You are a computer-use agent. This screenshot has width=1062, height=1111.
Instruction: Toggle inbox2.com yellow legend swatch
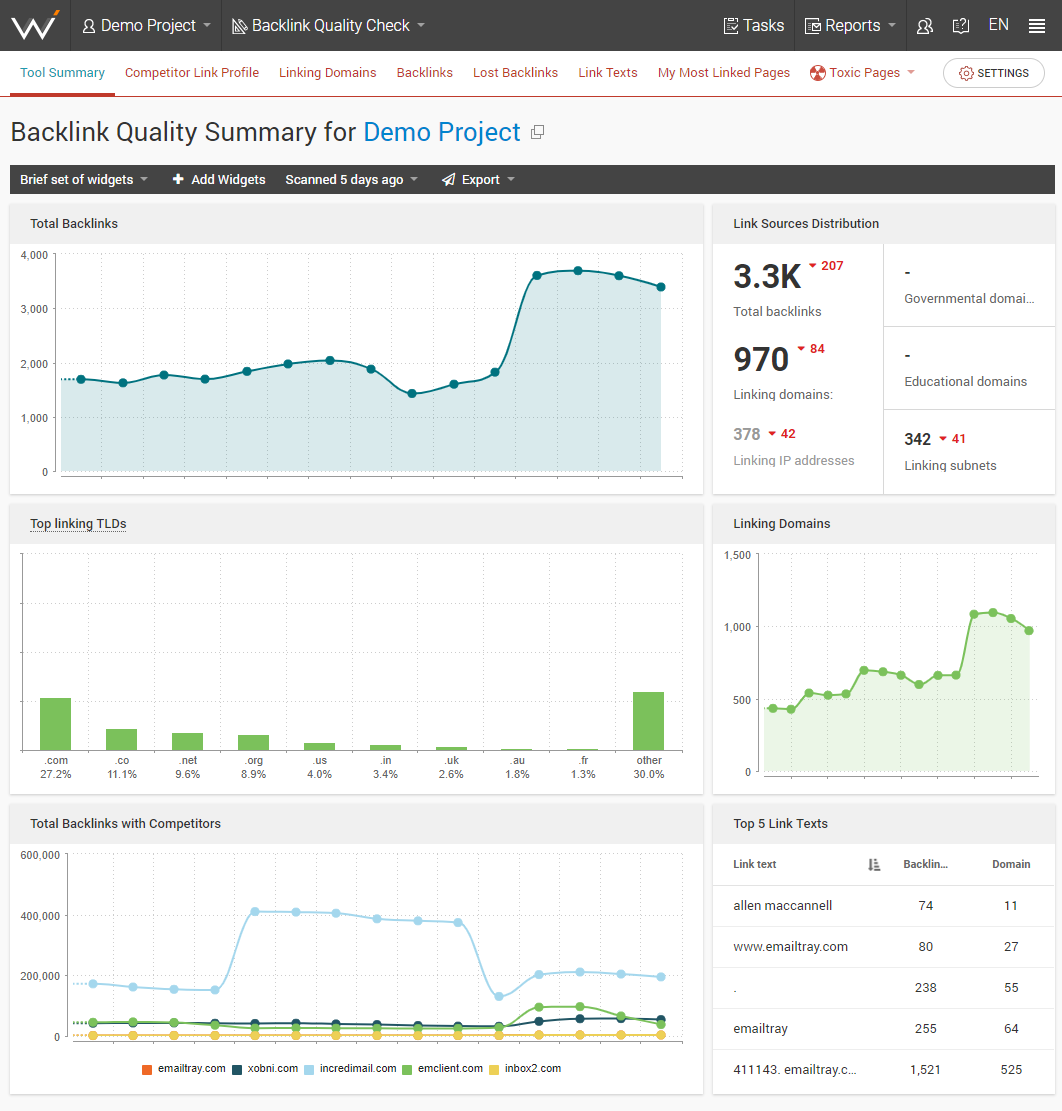(494, 1069)
